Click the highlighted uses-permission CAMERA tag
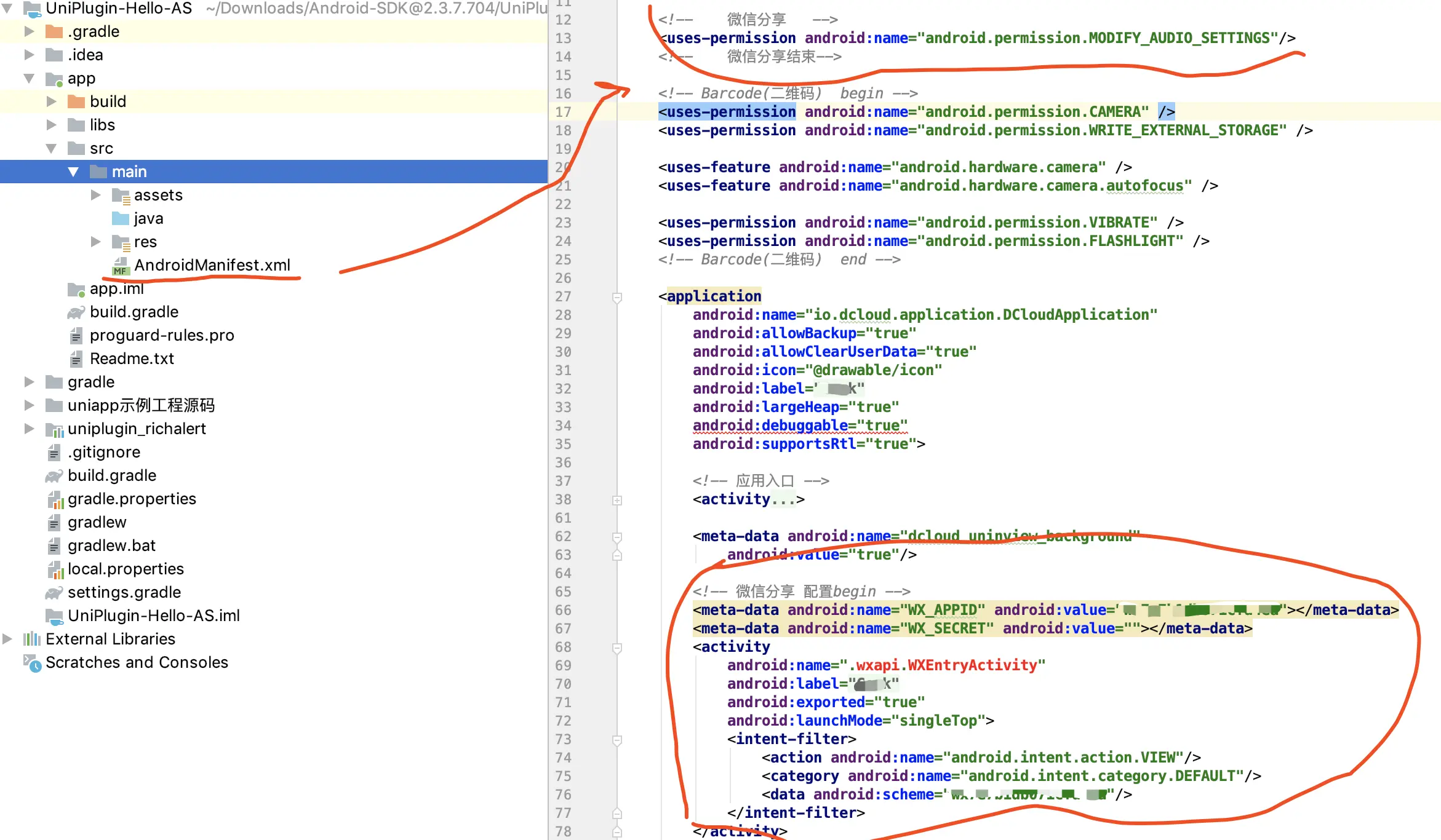 [727, 112]
